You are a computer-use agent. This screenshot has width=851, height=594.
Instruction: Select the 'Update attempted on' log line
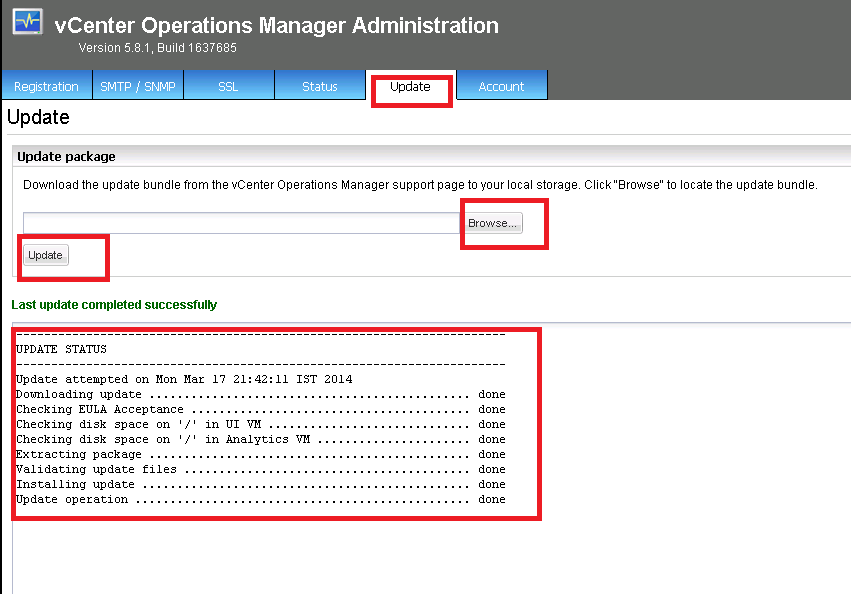[x=184, y=380]
